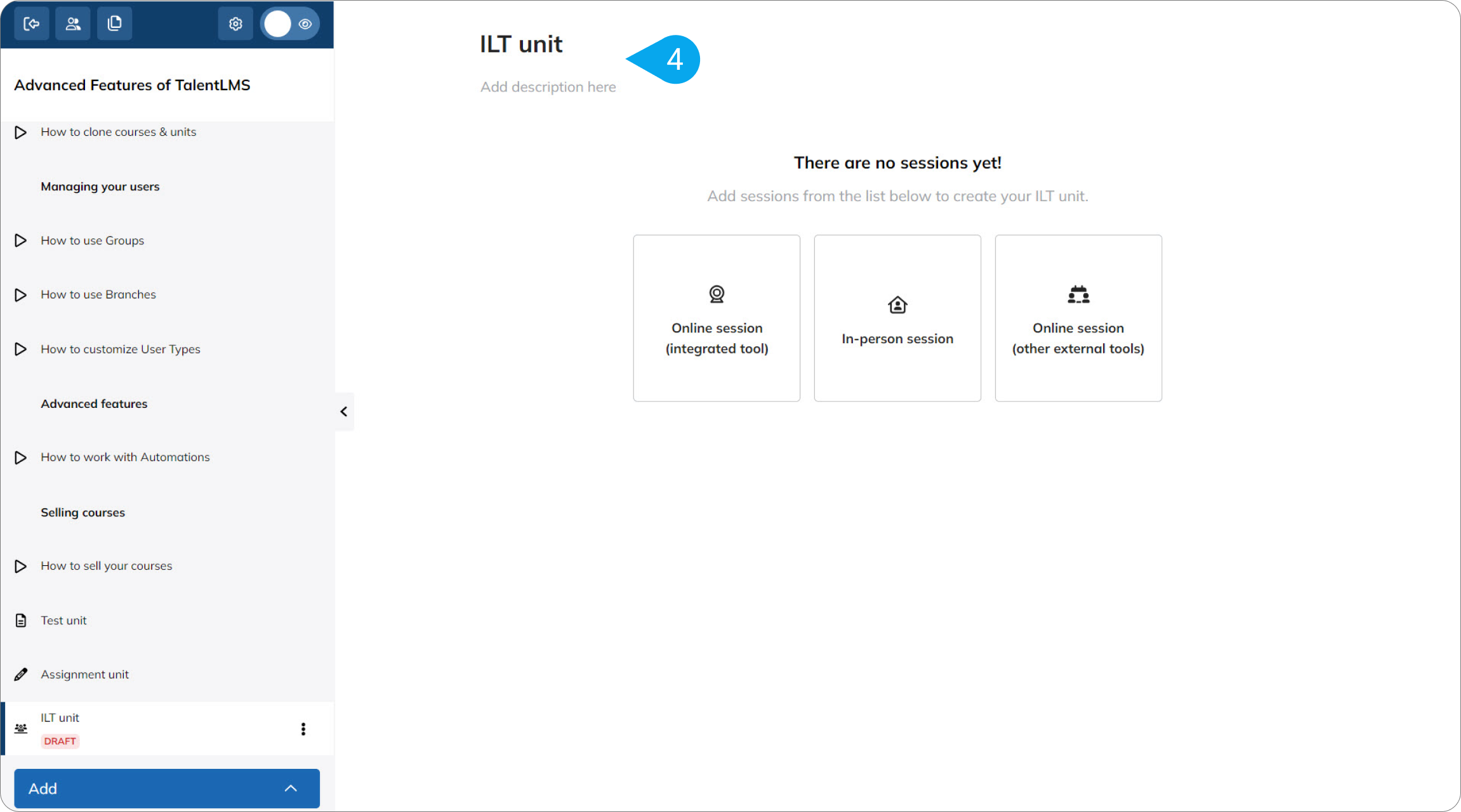
Task: Collapse the left sidebar with the chevron
Action: (343, 412)
